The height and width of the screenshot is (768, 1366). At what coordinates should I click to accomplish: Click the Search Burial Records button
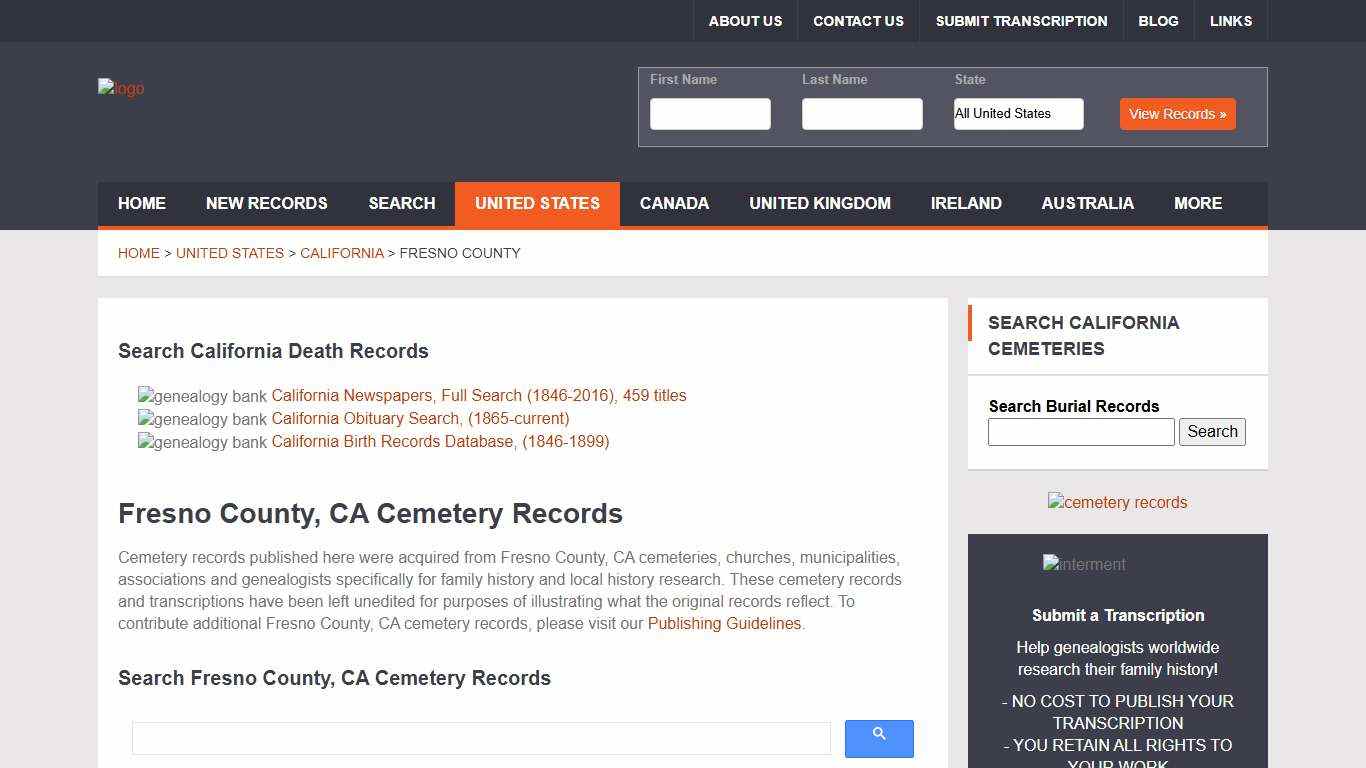[x=1212, y=431]
